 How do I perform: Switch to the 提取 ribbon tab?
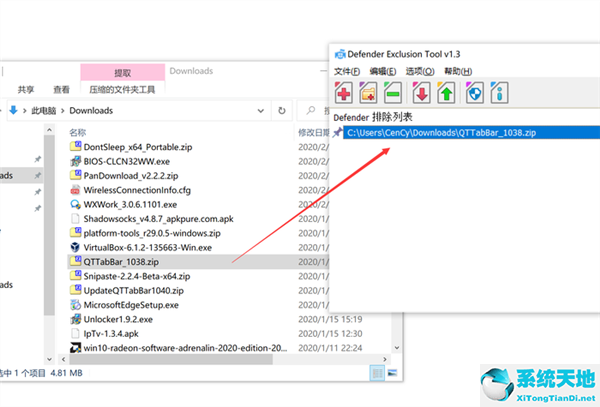coord(122,72)
